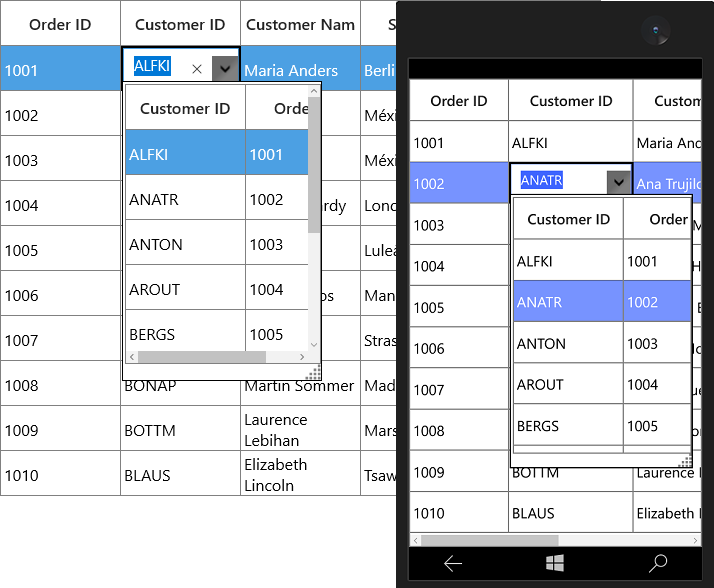Click order 1010 cell in phone grid
Screen dimensions: 714x588
pos(459,513)
